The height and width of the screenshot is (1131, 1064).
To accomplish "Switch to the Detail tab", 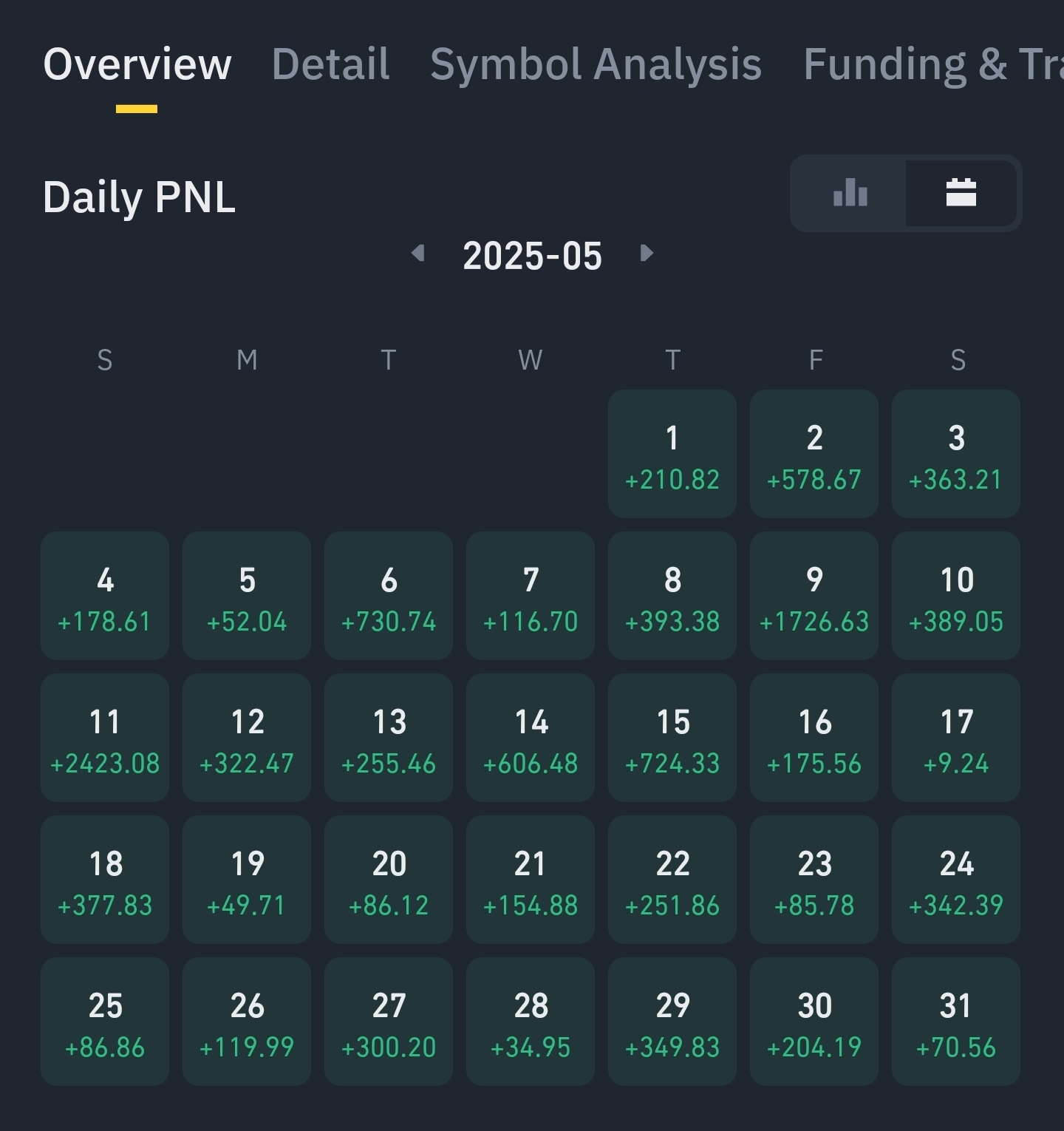I will [x=330, y=64].
